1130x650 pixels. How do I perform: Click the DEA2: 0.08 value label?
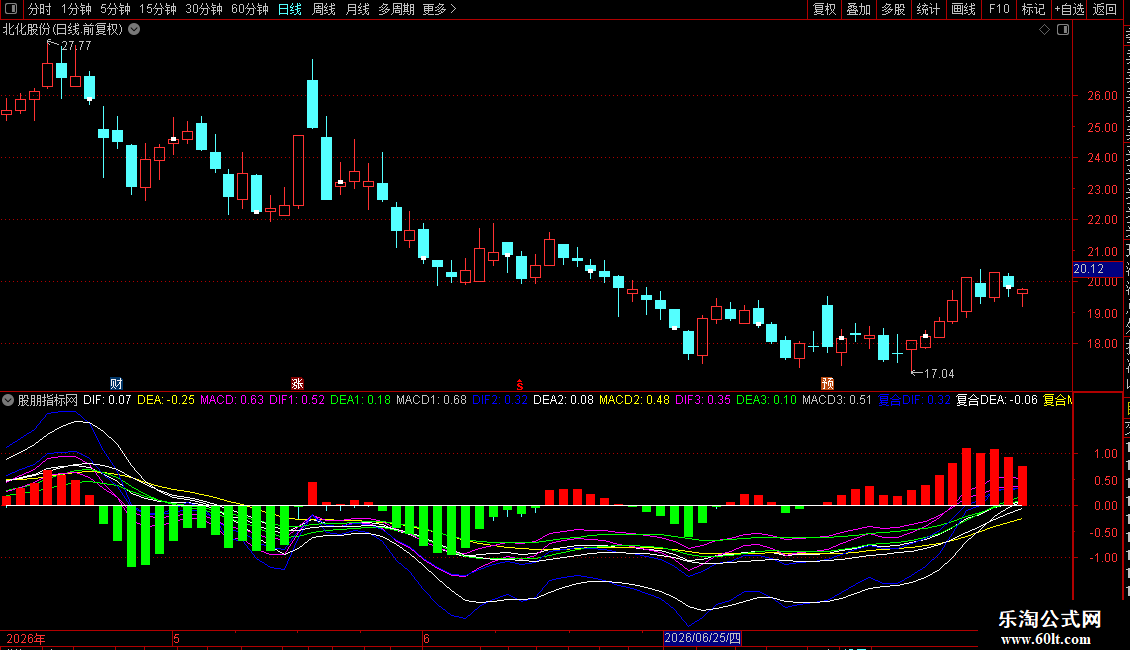564,400
